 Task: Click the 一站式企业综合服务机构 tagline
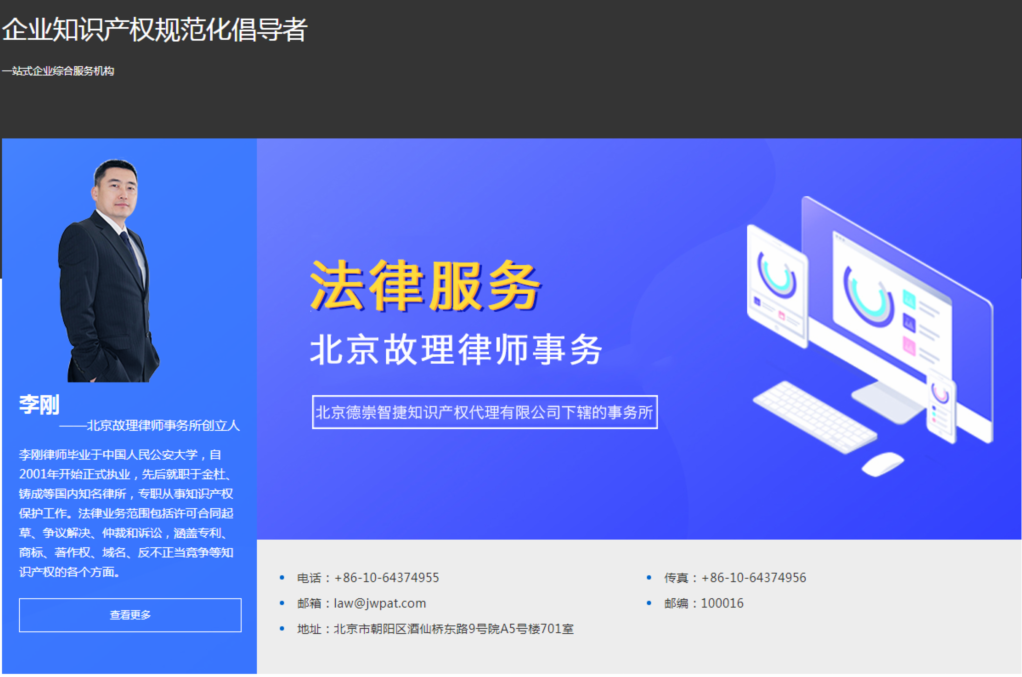pos(58,71)
